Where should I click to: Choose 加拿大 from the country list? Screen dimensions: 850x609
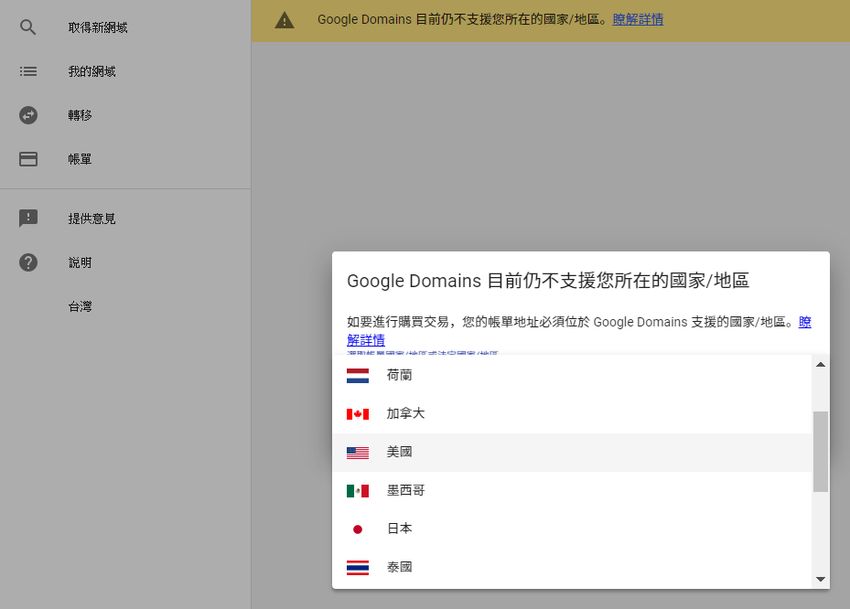coord(572,414)
